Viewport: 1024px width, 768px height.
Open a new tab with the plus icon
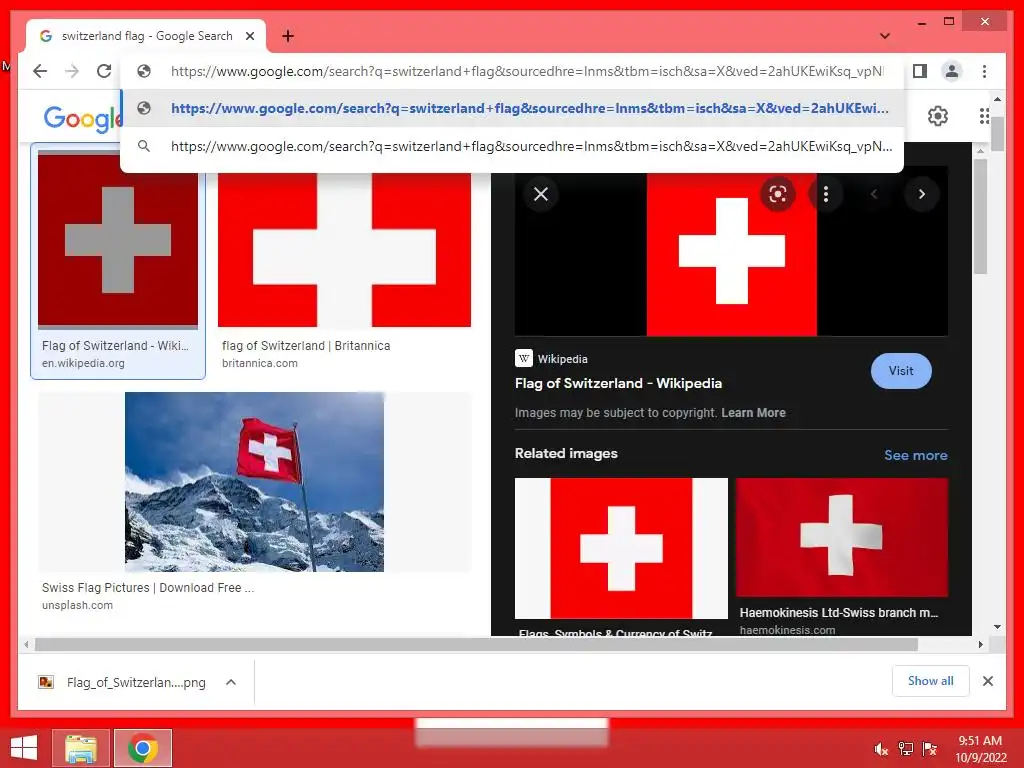click(x=287, y=36)
